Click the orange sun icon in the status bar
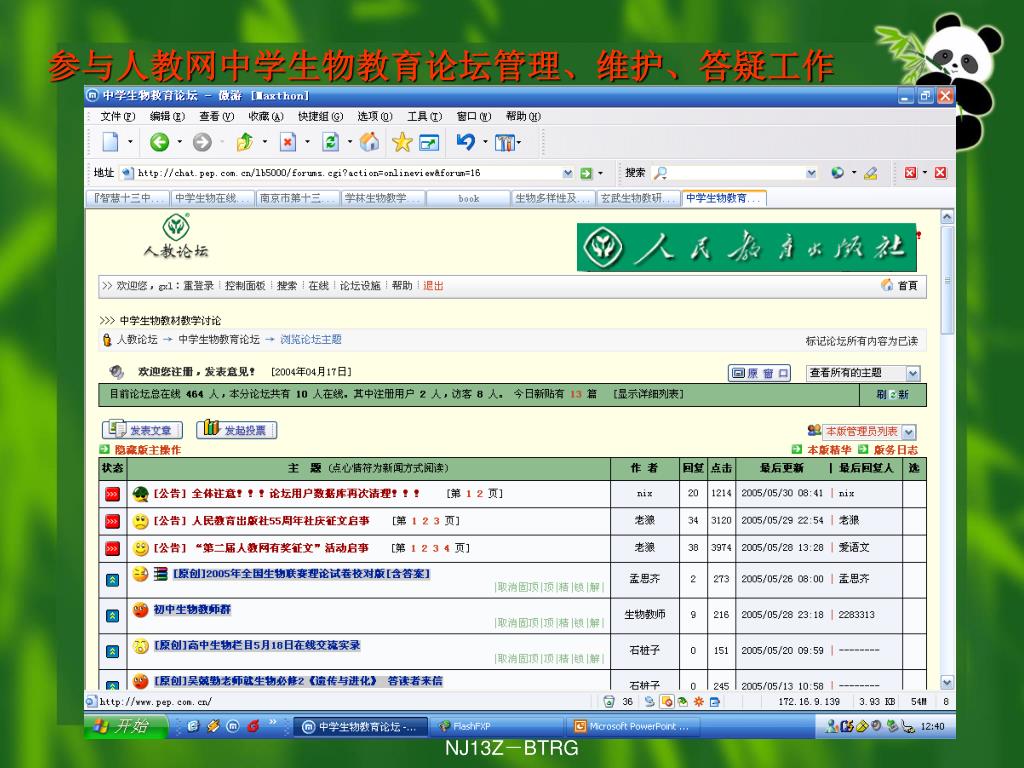Image resolution: width=1024 pixels, height=768 pixels. [698, 701]
